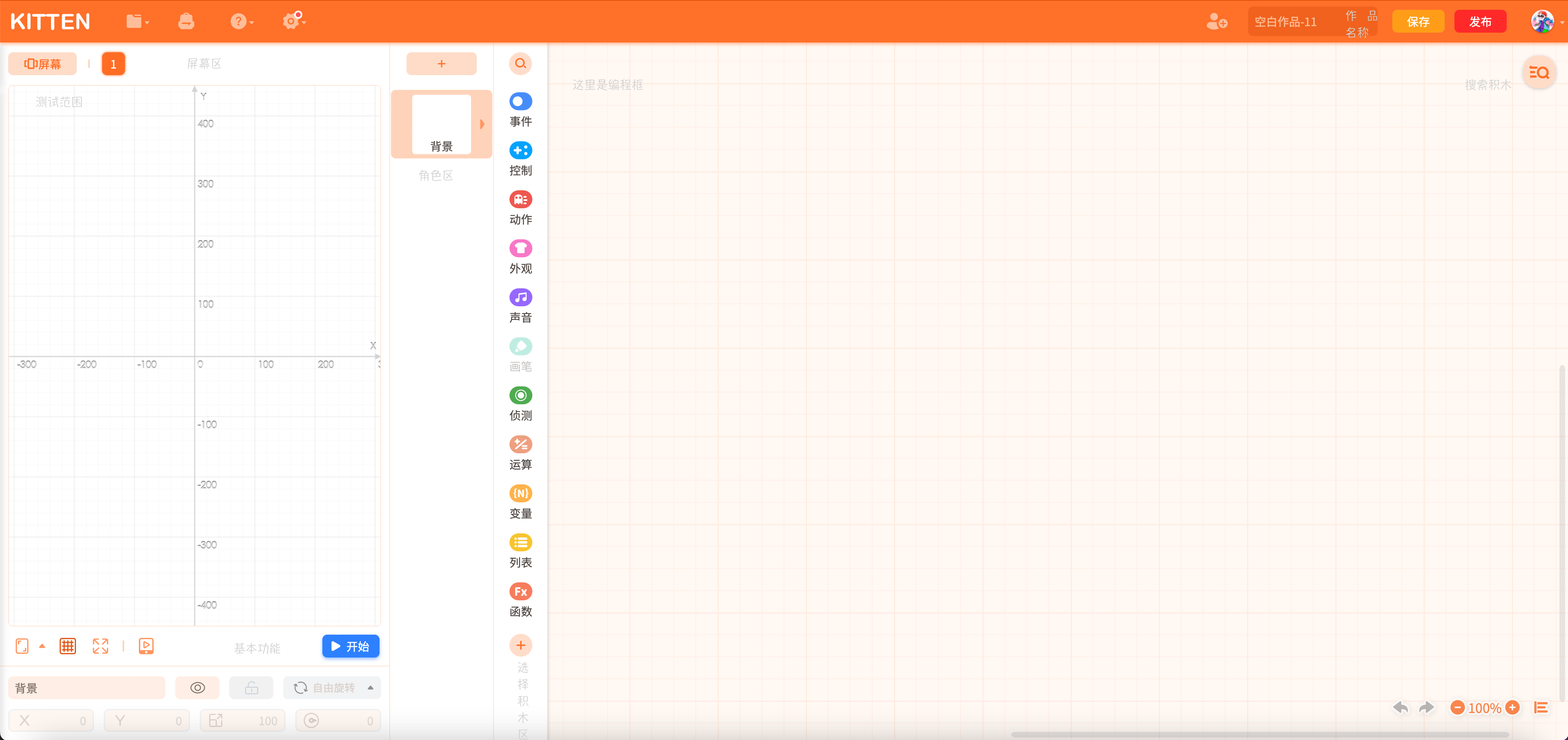Save the project with 保存

tap(1418, 22)
